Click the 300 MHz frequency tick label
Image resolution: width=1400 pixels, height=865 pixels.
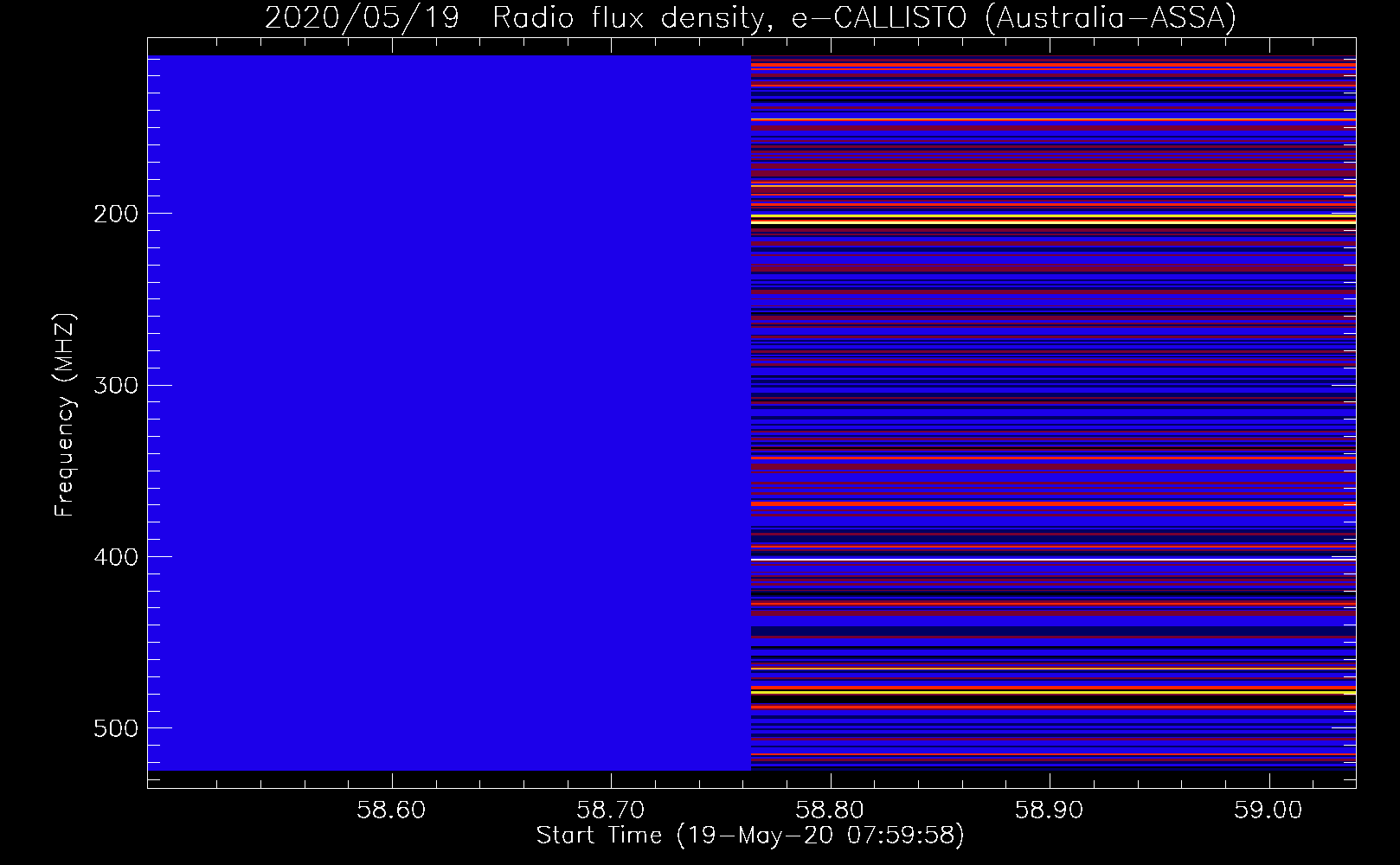coord(115,385)
